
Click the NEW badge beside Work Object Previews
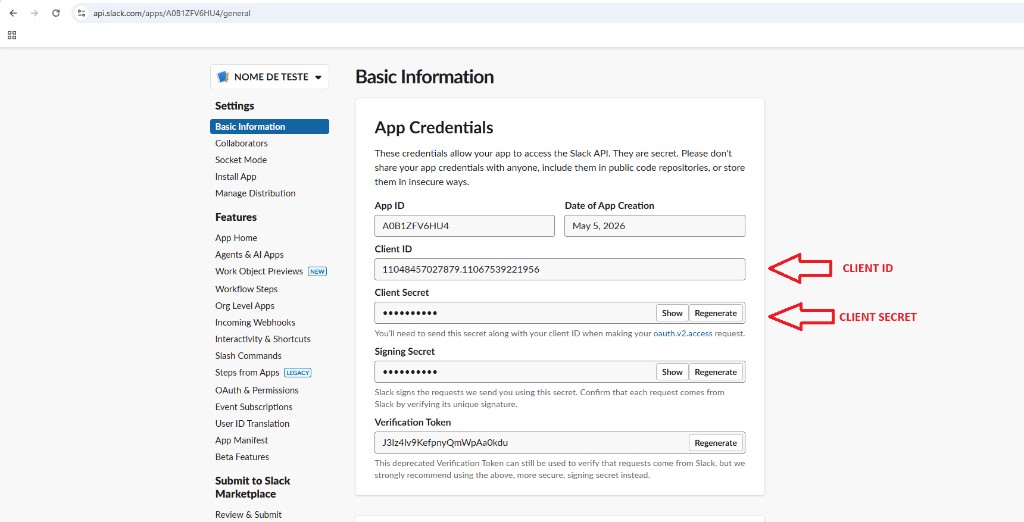pos(317,271)
